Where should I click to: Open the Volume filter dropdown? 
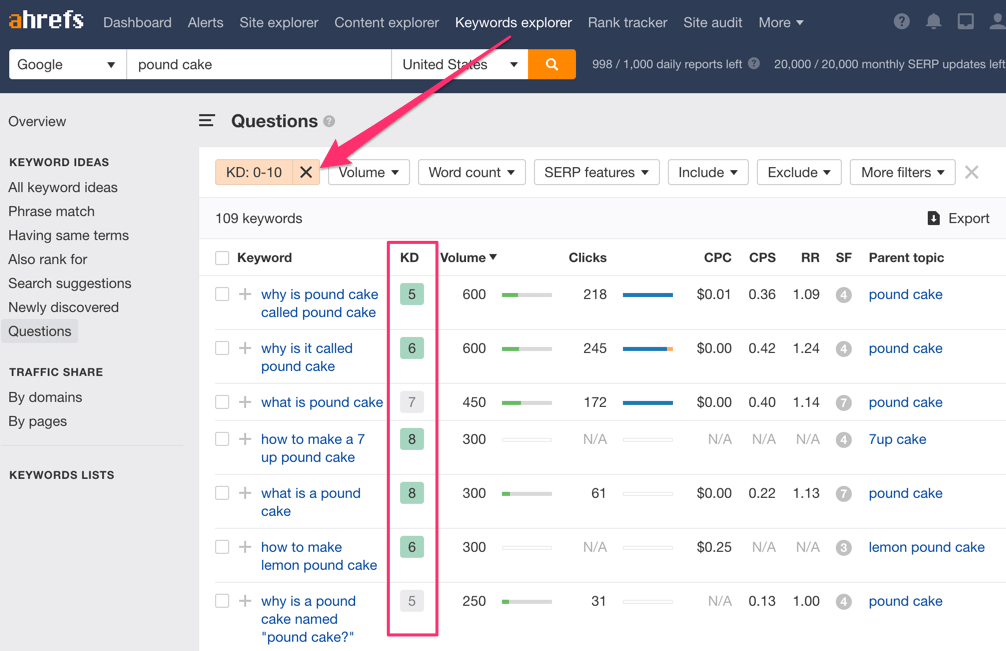(x=368, y=171)
